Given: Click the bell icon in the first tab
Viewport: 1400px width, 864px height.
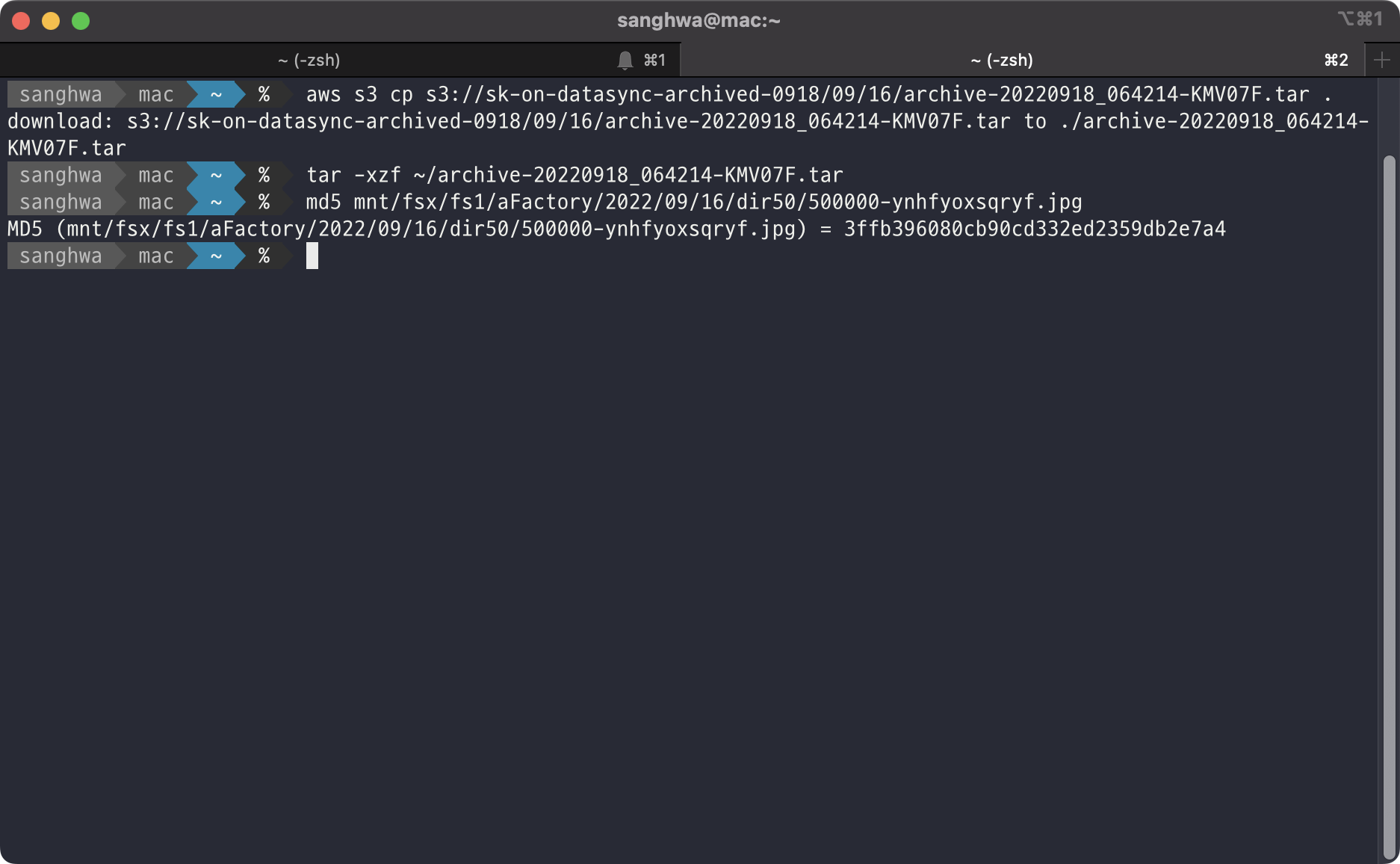Looking at the screenshot, I should (625, 61).
